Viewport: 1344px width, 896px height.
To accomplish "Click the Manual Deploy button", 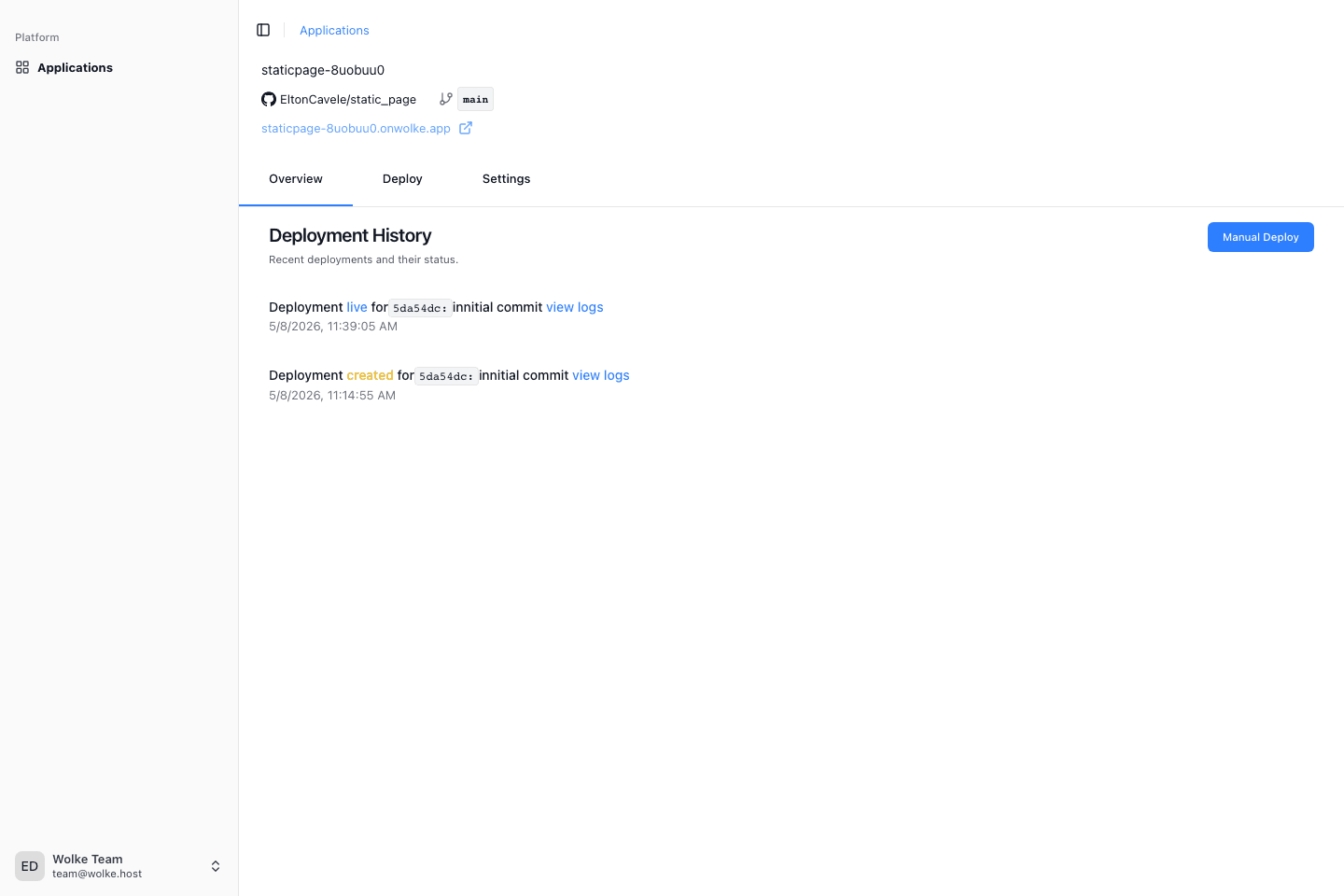I will [x=1261, y=237].
